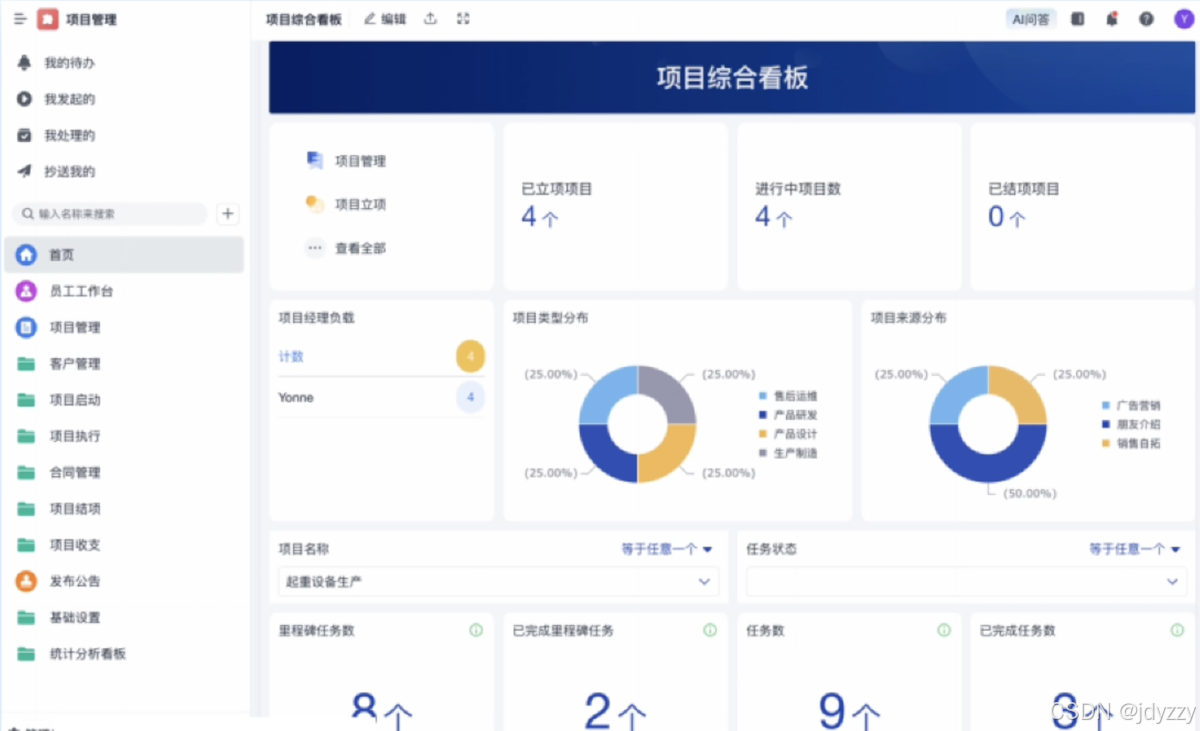Open 我发起的 play icon
Viewport: 1200px width, 731px height.
tap(25, 99)
